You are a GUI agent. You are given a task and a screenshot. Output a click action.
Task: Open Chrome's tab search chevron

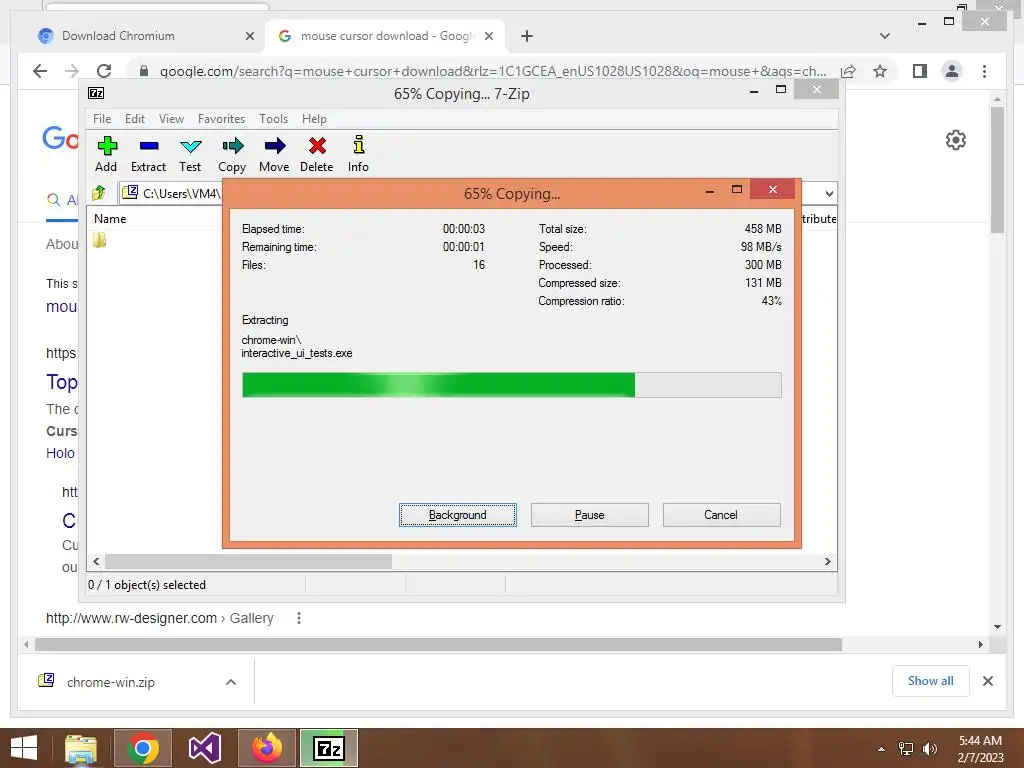pyautogui.click(x=885, y=36)
